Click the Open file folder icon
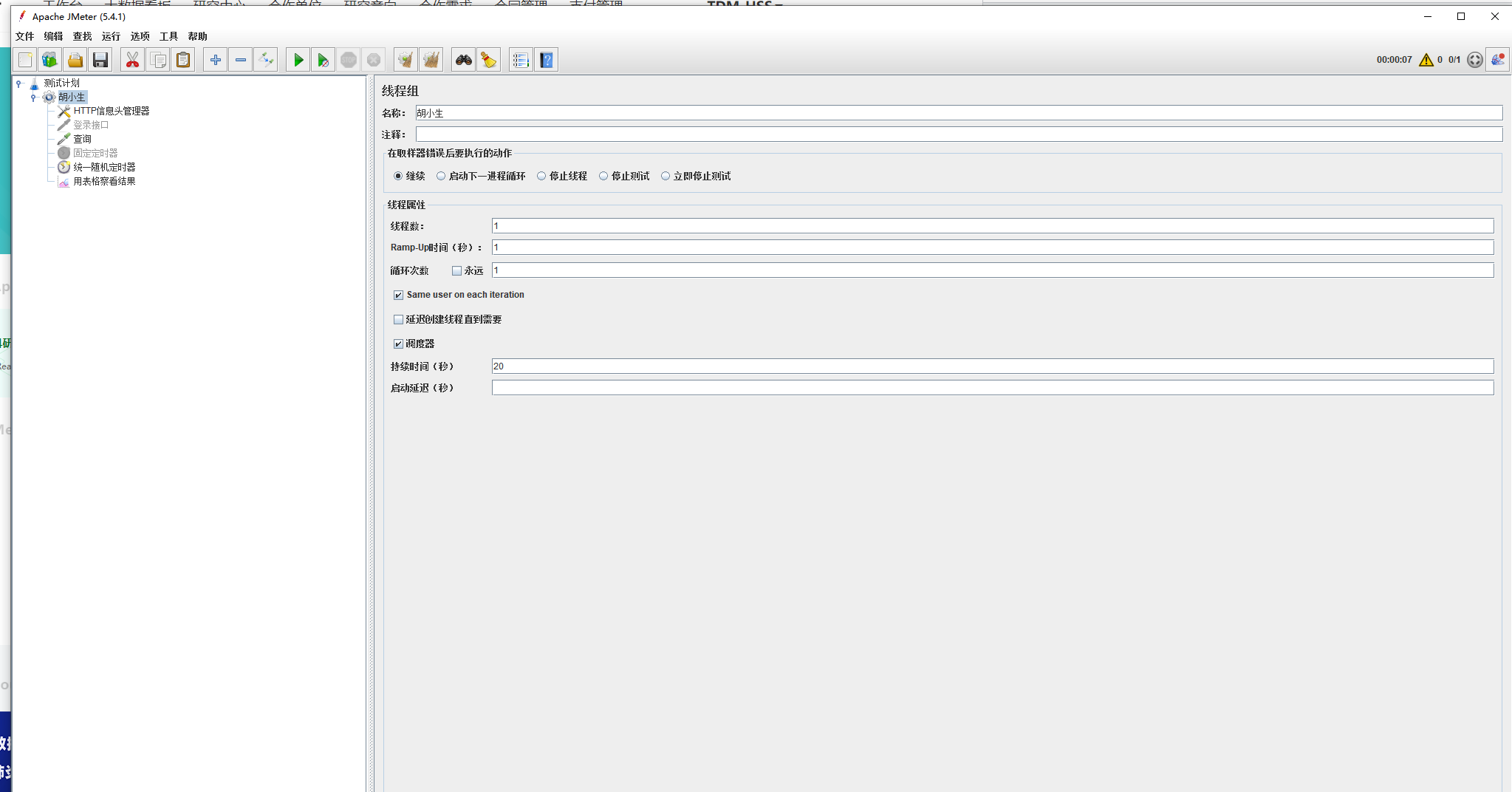The width and height of the screenshot is (1512, 792). coord(75,60)
